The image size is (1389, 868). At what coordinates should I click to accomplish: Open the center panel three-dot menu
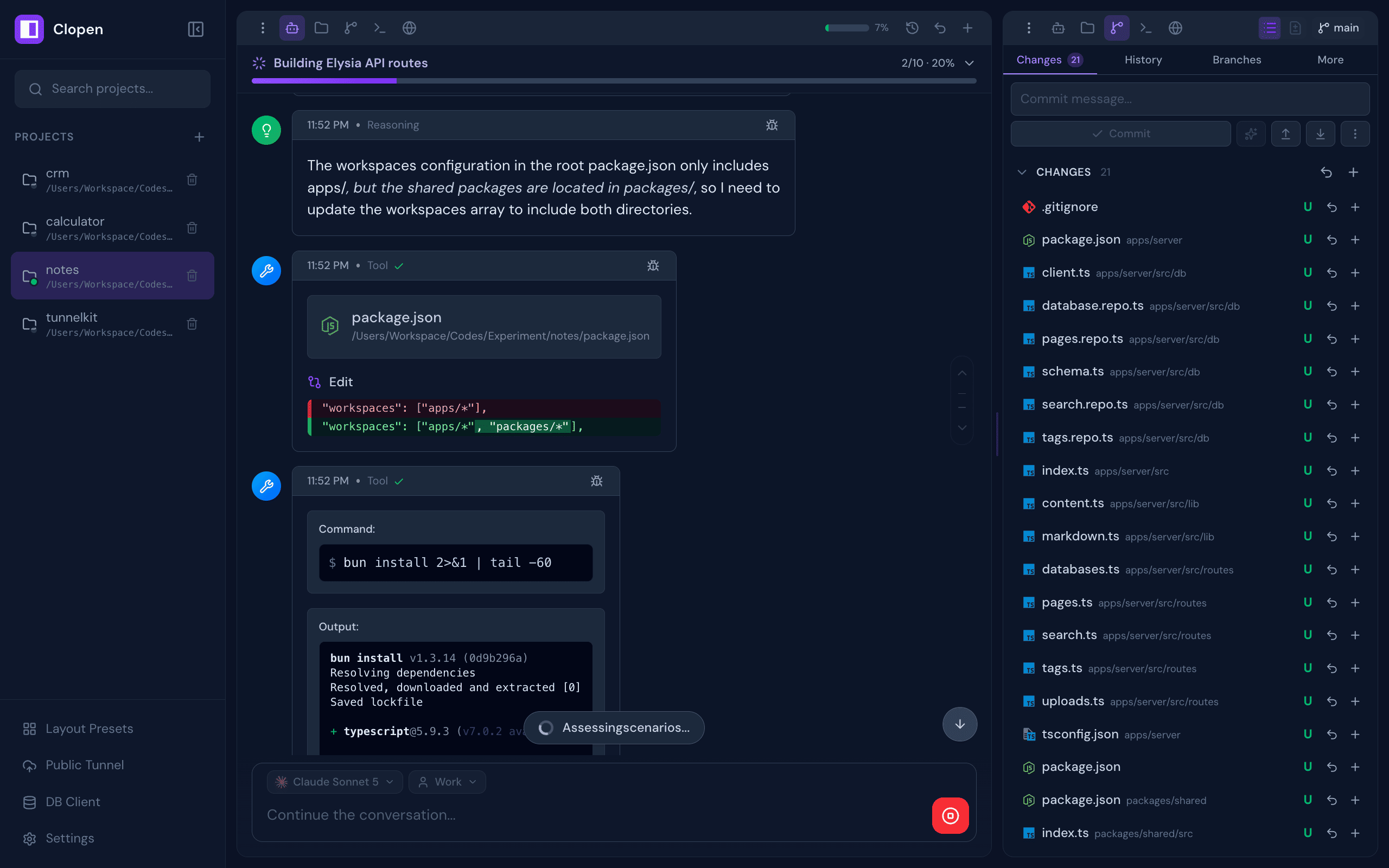(x=263, y=28)
